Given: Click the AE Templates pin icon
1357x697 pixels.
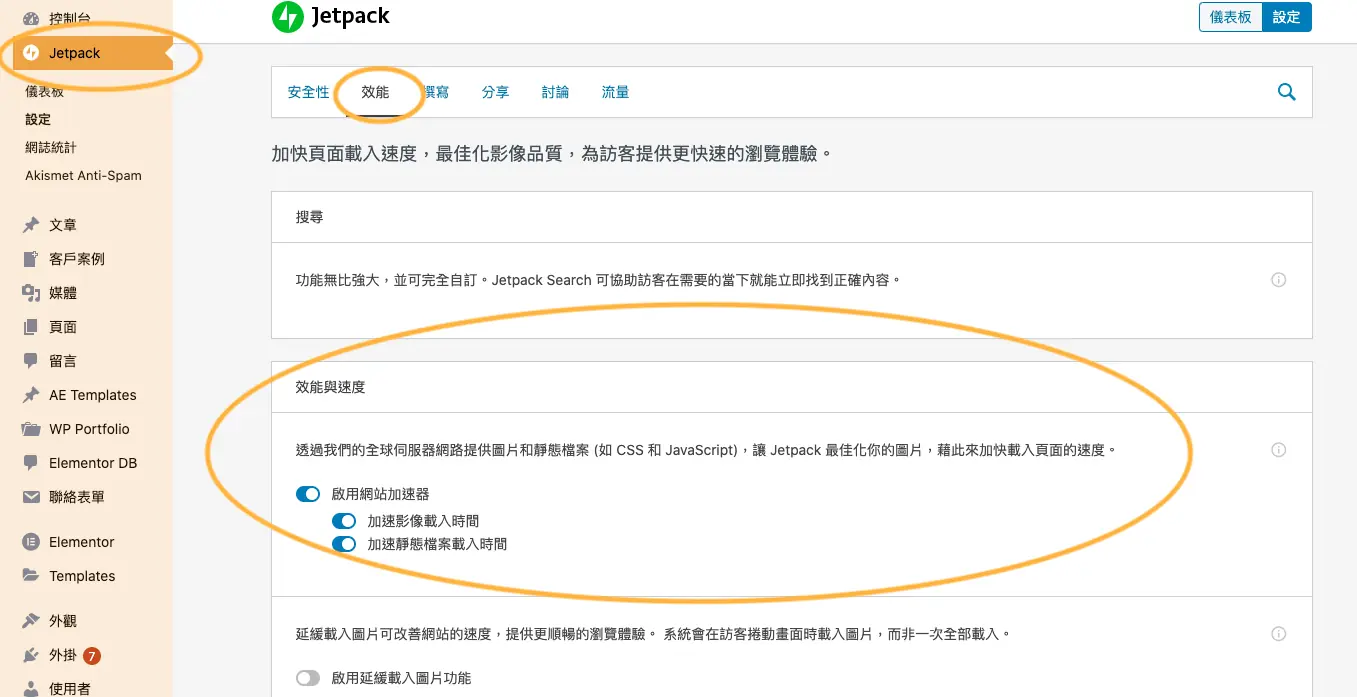Looking at the screenshot, I should [x=31, y=395].
